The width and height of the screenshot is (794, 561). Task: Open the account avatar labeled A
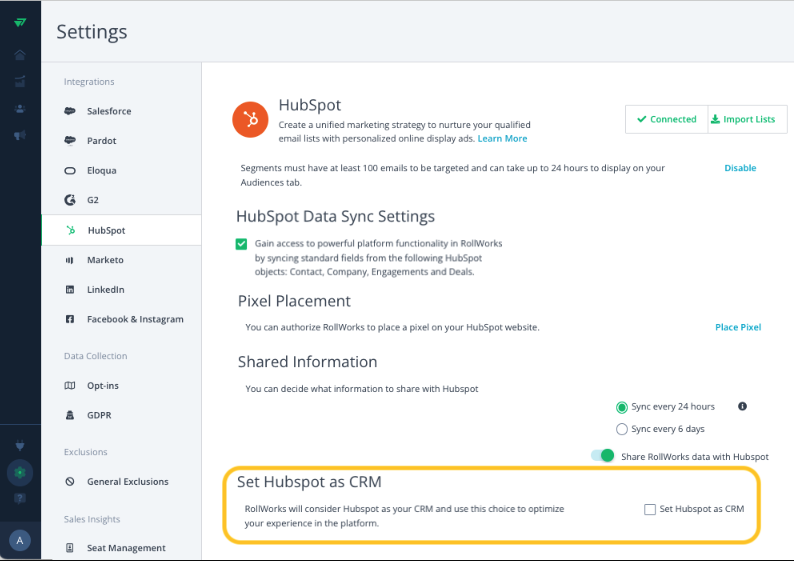(20, 540)
